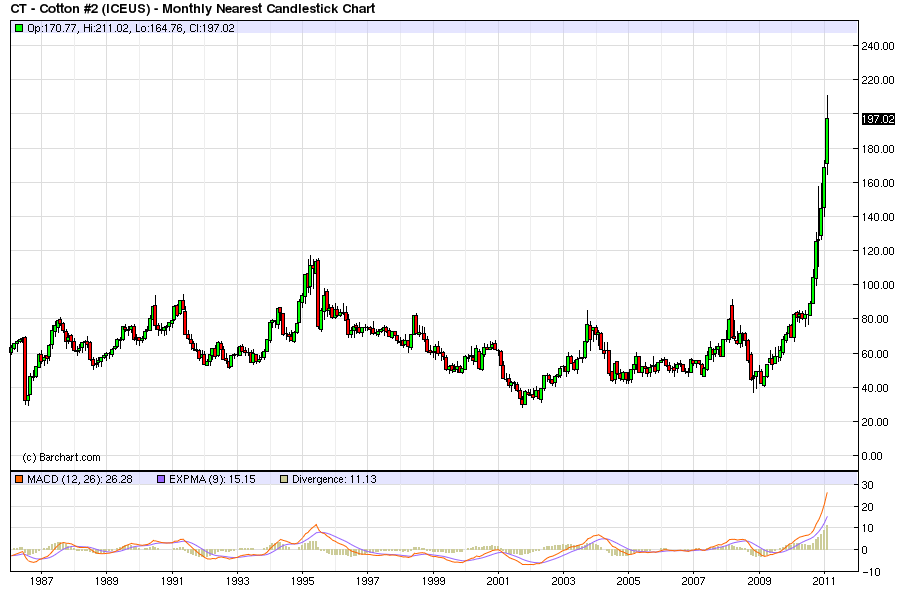Click the 220.00 price axis label
The image size is (900, 612).
pos(878,80)
